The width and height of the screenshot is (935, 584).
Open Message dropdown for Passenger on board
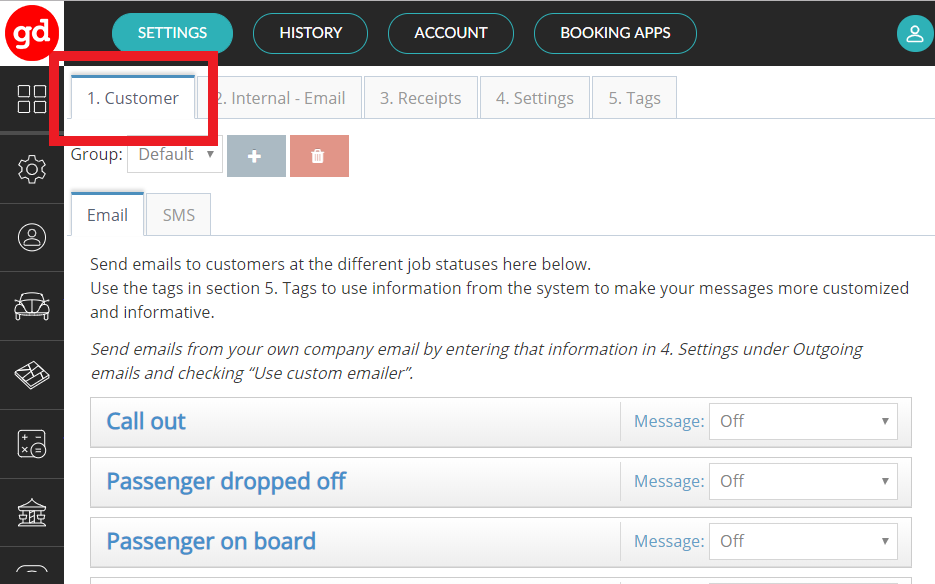pos(803,541)
